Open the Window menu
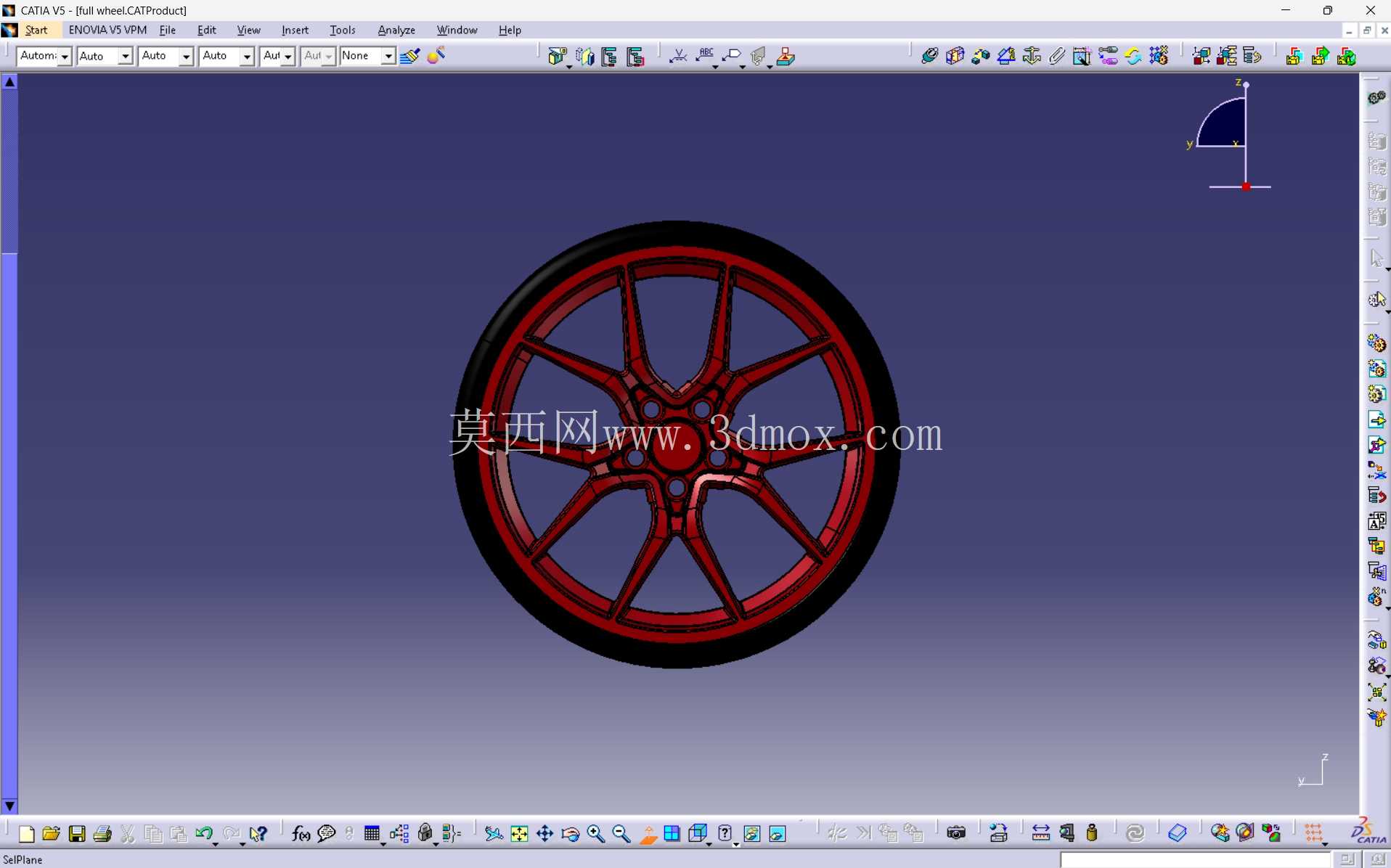This screenshot has width=1391, height=868. (x=457, y=30)
